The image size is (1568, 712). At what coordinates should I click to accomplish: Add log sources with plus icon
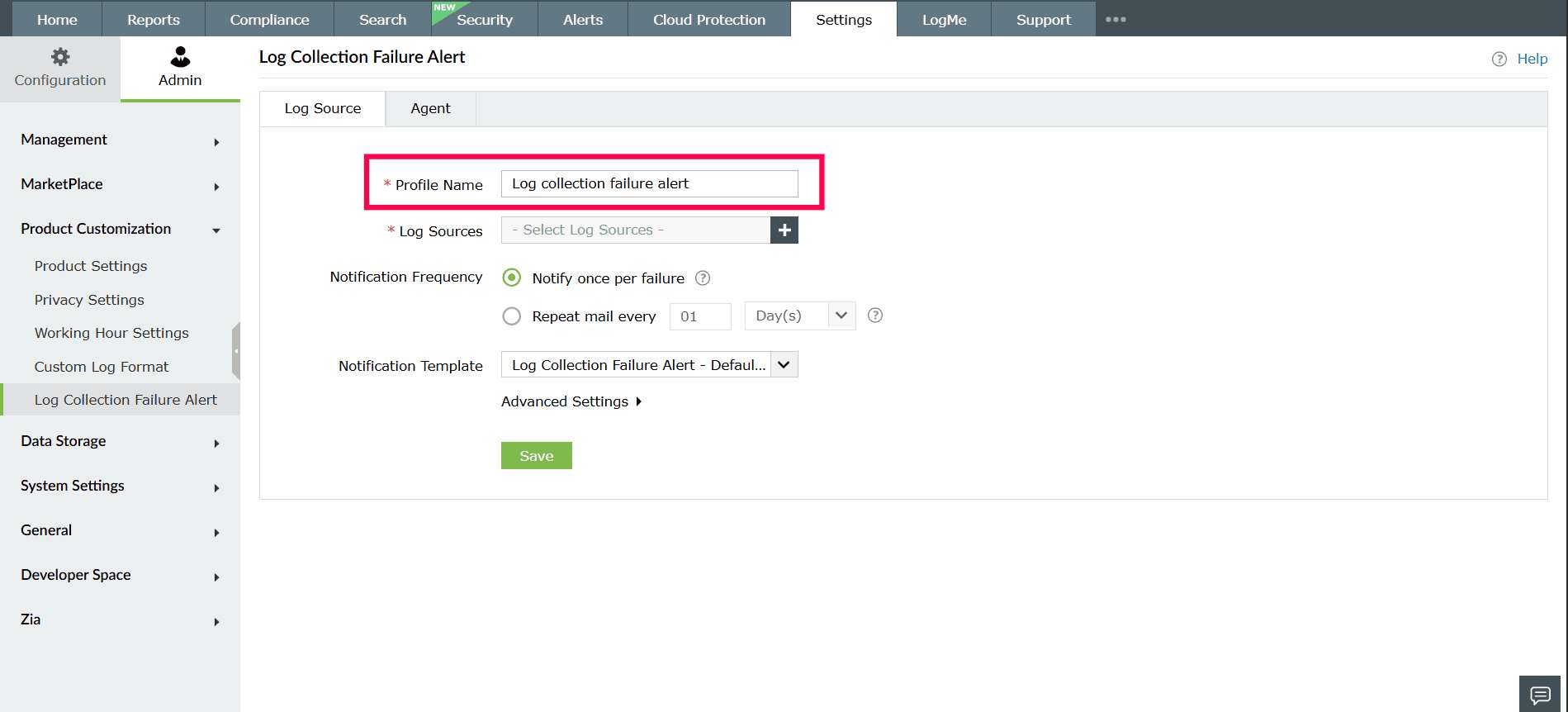[x=784, y=230]
